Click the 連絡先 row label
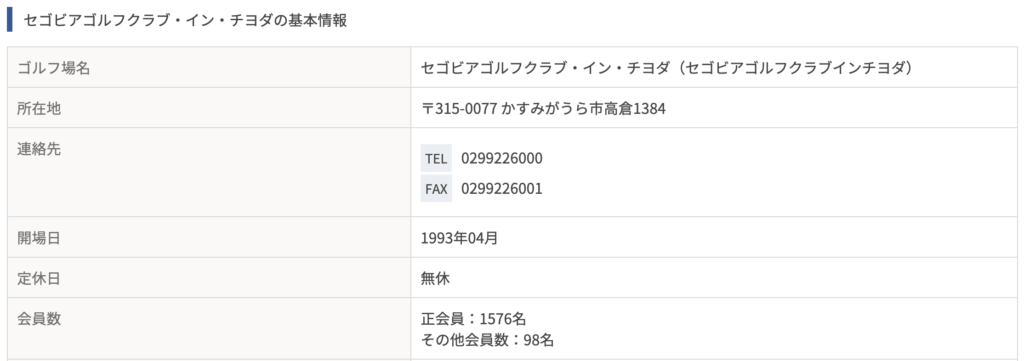1024x361 pixels. tap(39, 149)
